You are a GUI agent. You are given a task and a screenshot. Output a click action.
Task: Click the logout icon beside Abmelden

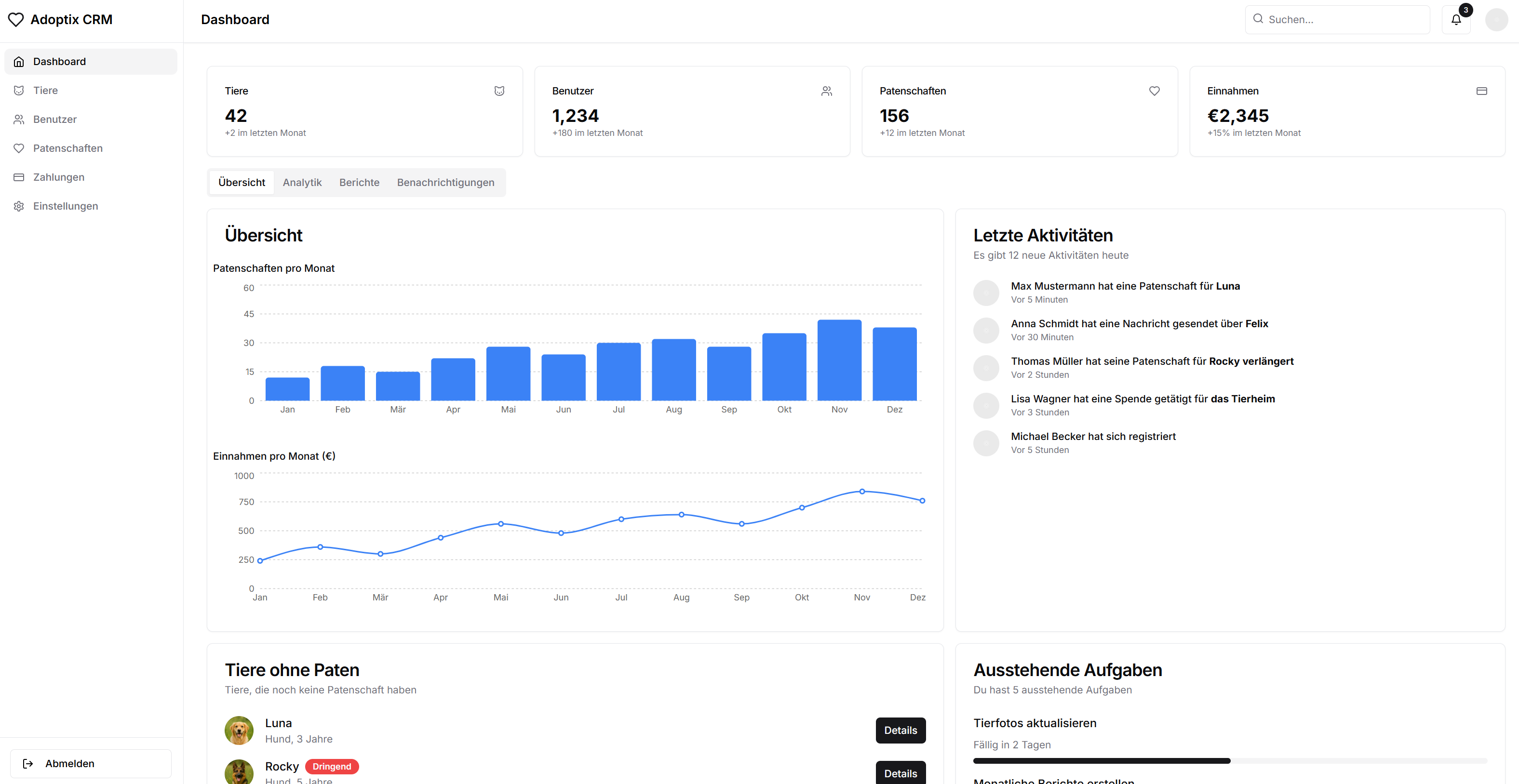tap(27, 763)
